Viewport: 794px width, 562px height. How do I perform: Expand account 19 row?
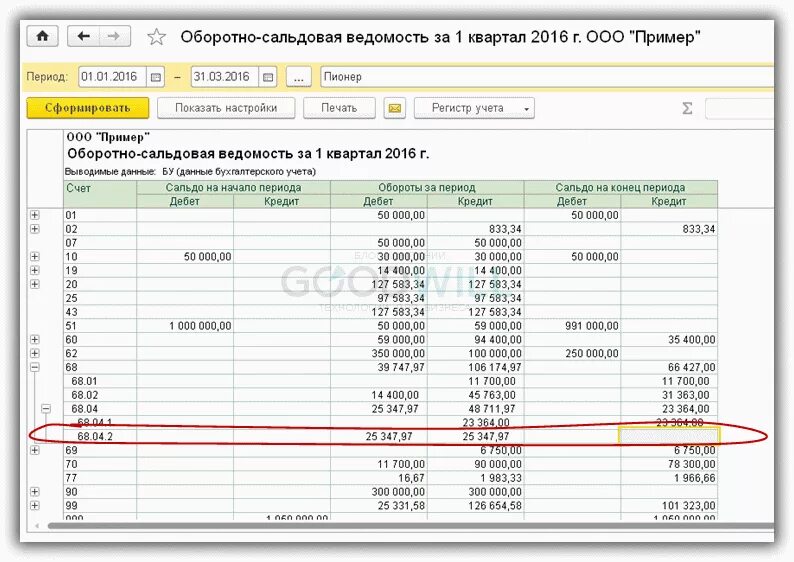34,270
